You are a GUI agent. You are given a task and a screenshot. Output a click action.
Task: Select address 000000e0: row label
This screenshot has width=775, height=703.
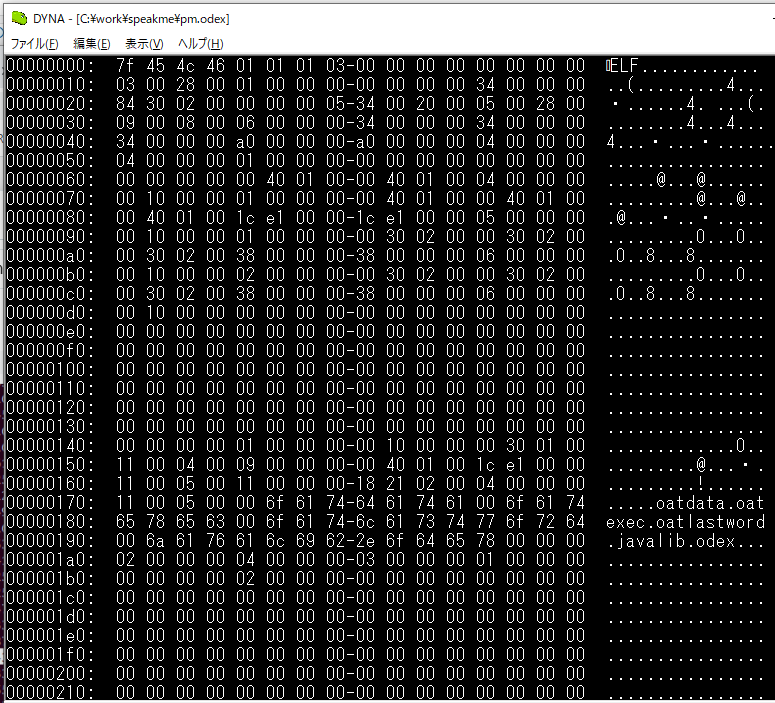pos(50,332)
